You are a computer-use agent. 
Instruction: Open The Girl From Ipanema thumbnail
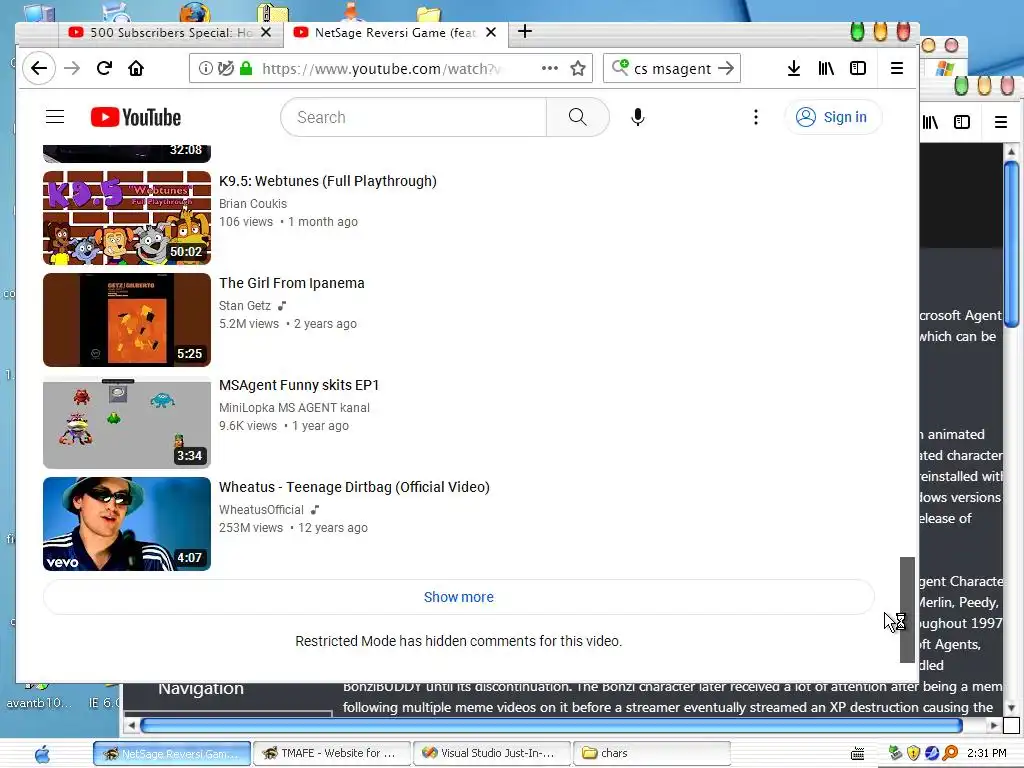coord(127,320)
